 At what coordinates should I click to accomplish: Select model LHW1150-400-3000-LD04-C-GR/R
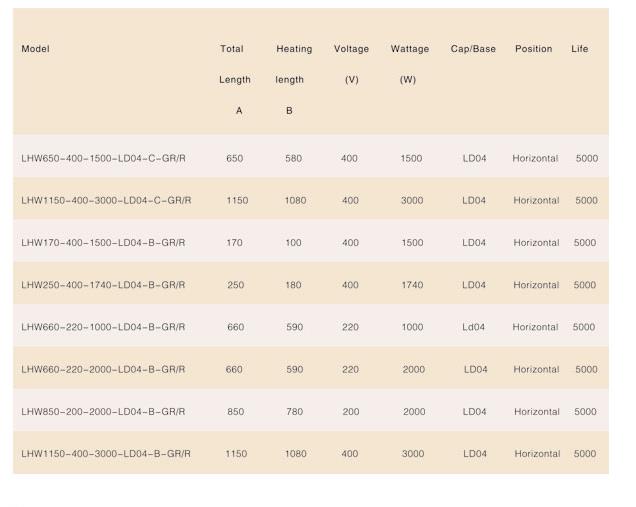[106, 200]
